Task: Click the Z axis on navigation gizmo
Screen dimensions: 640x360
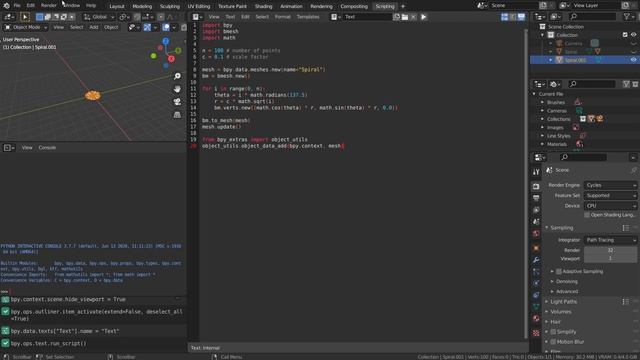Action: coord(165,41)
